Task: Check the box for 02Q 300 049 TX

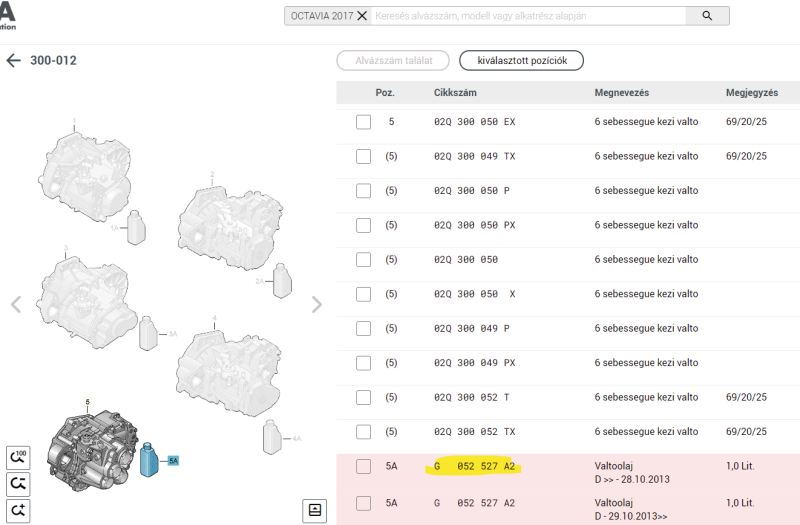Action: 363,156
